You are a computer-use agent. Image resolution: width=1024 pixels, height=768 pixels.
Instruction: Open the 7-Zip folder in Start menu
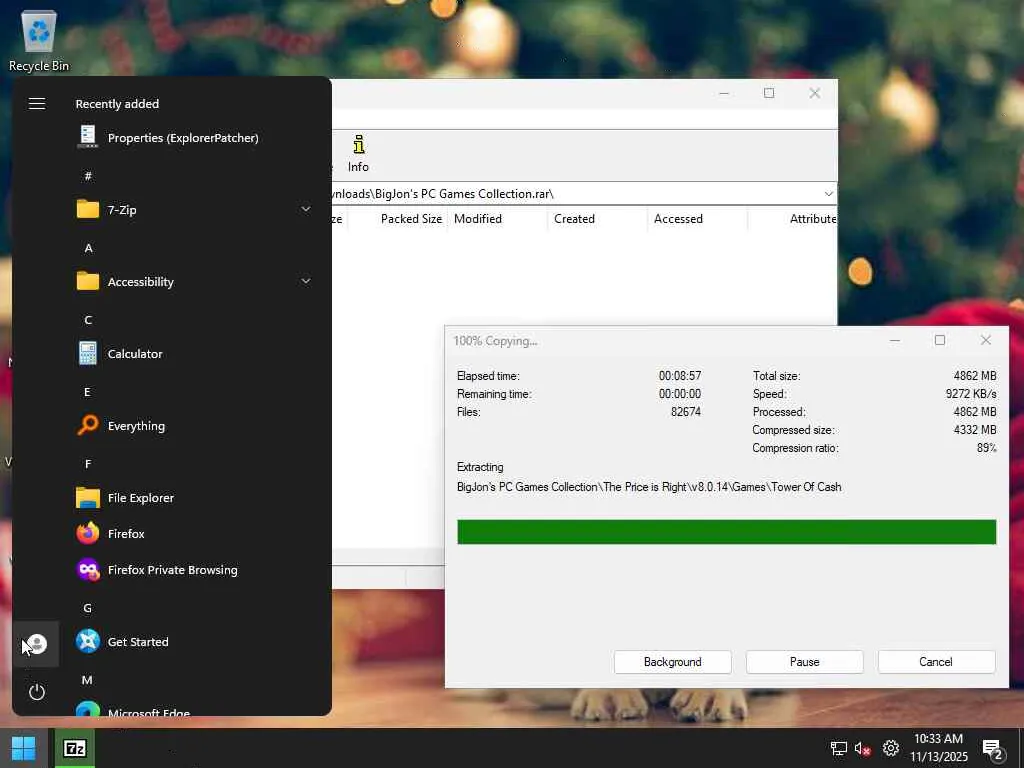coord(193,210)
